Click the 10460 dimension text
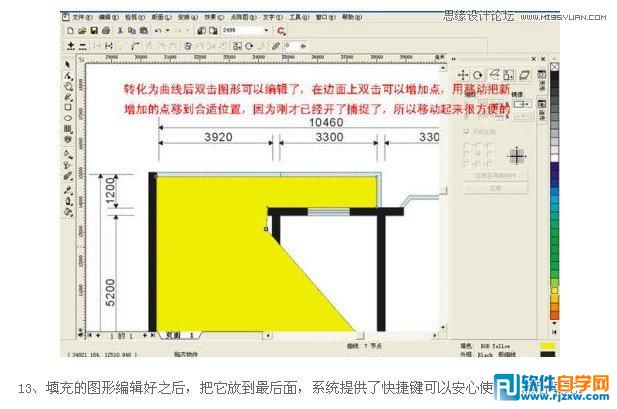This screenshot has height=409, width=617. click(326, 122)
